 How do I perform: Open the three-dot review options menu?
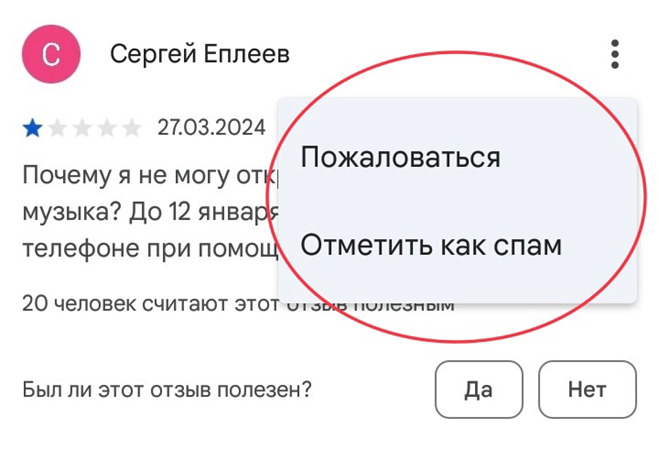coord(614,54)
